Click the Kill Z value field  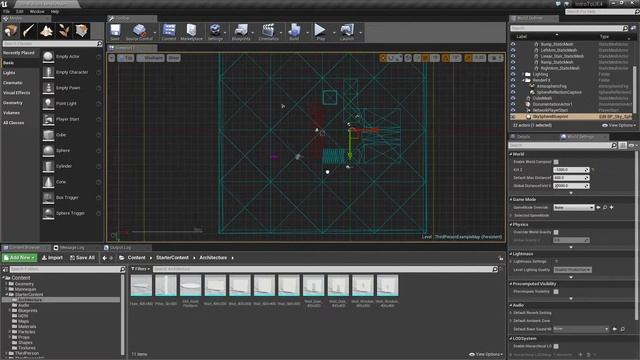[571, 170]
